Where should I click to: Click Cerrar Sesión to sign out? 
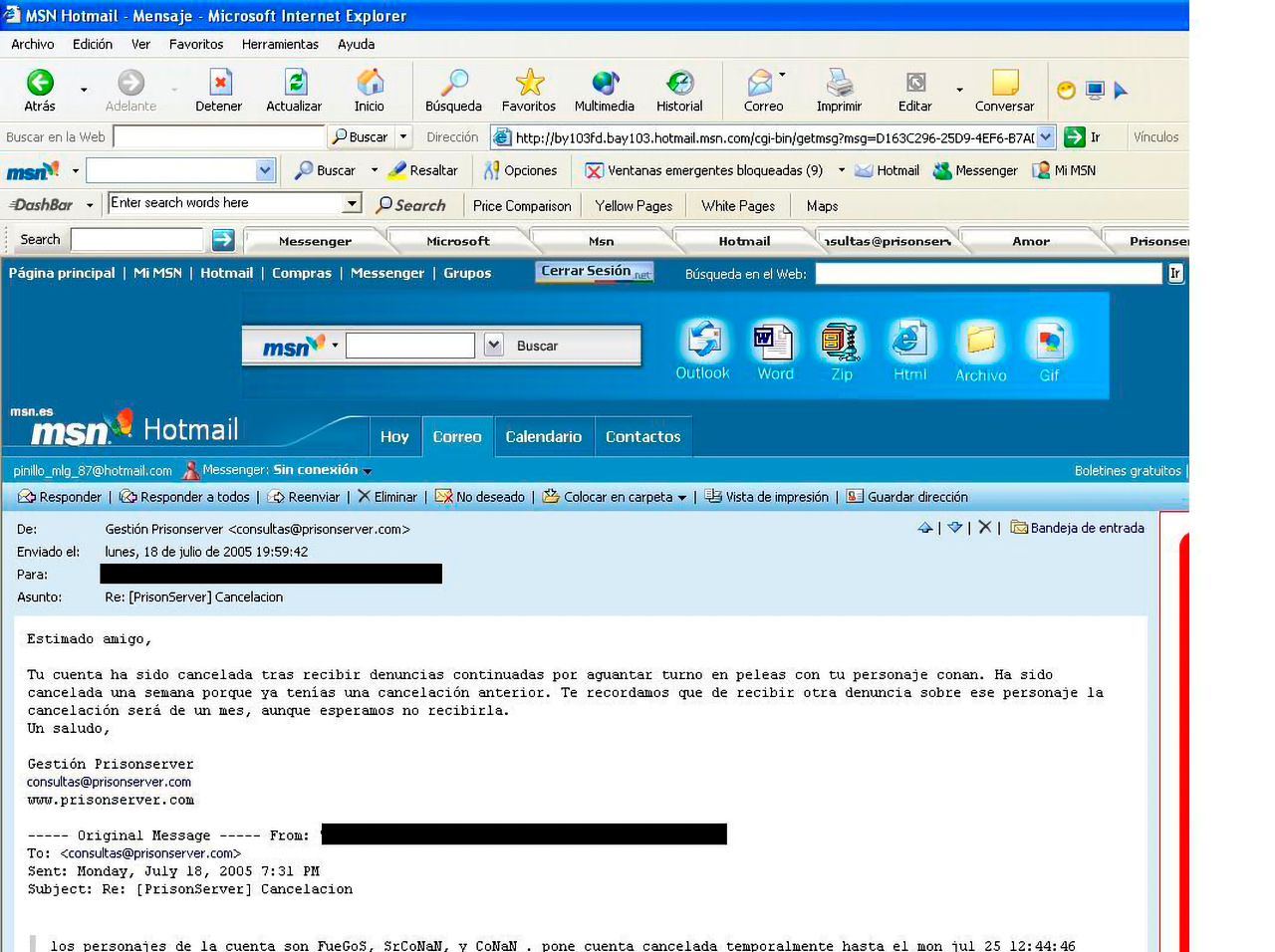[x=594, y=272]
